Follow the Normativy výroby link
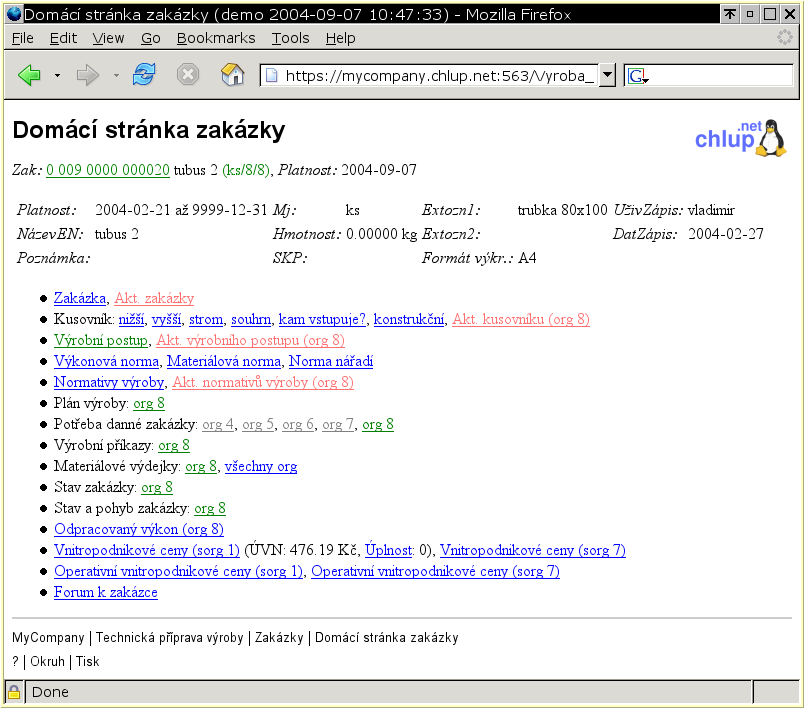 [x=109, y=382]
